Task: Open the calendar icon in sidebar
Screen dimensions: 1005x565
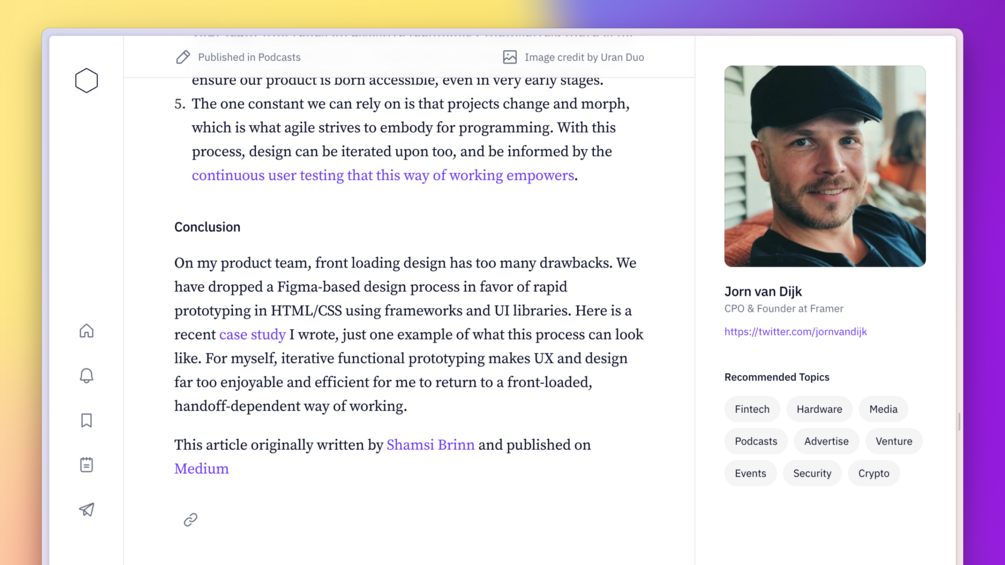Action: click(x=86, y=465)
